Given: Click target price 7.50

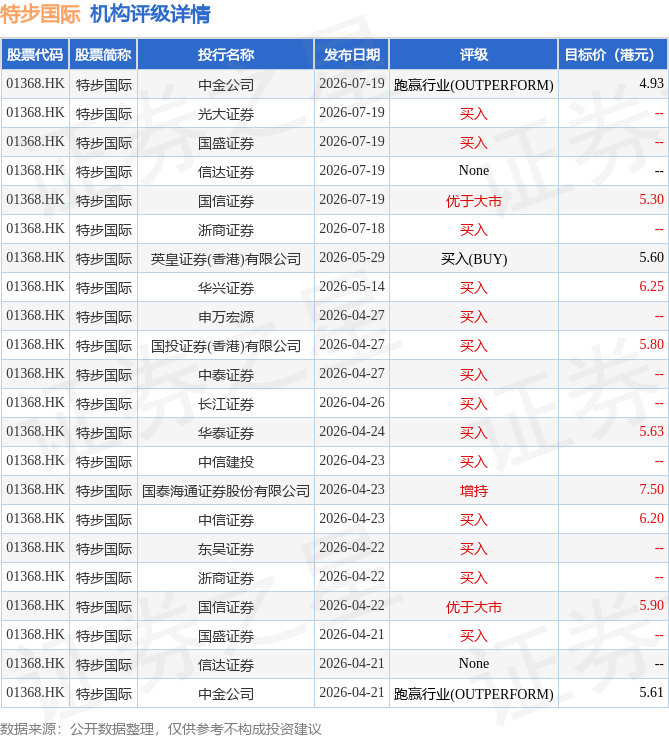Looking at the screenshot, I should pos(651,489).
